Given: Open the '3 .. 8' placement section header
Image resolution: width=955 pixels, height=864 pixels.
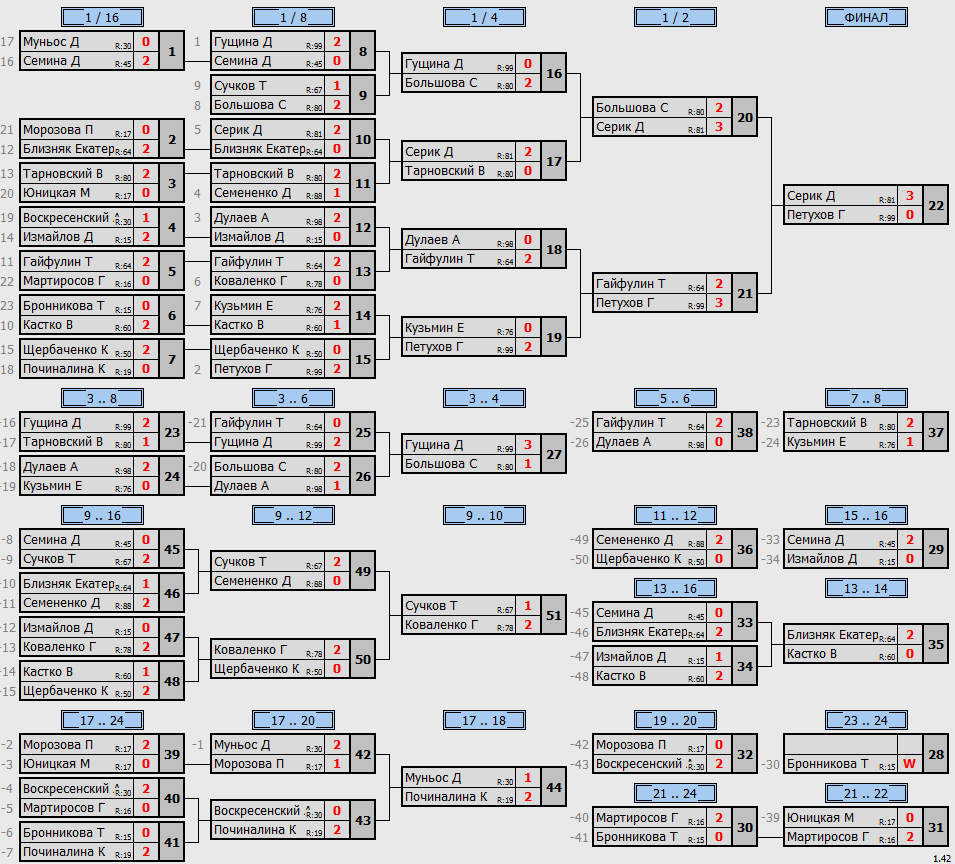Looking at the screenshot, I should point(102,398).
